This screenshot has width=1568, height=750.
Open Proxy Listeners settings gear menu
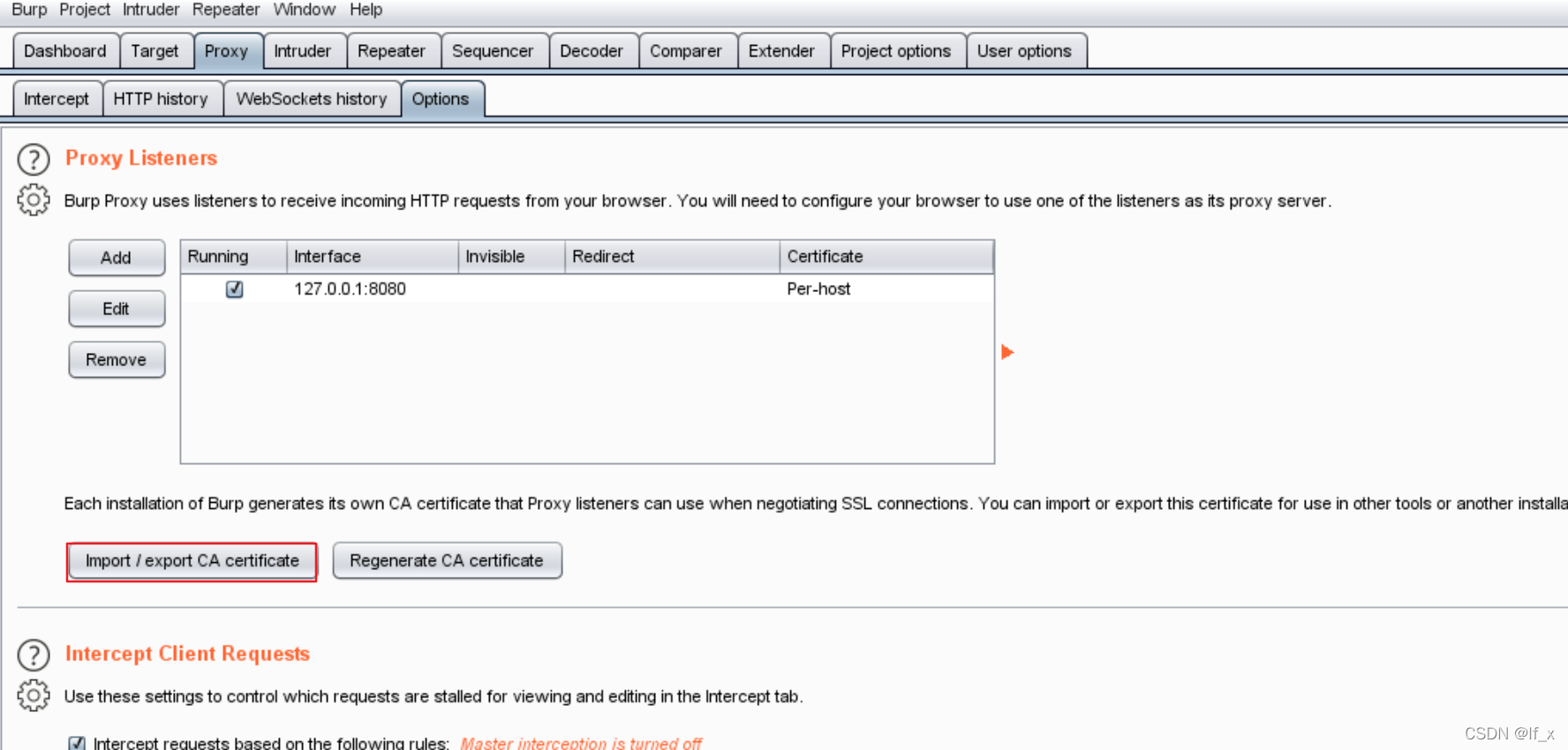point(34,200)
